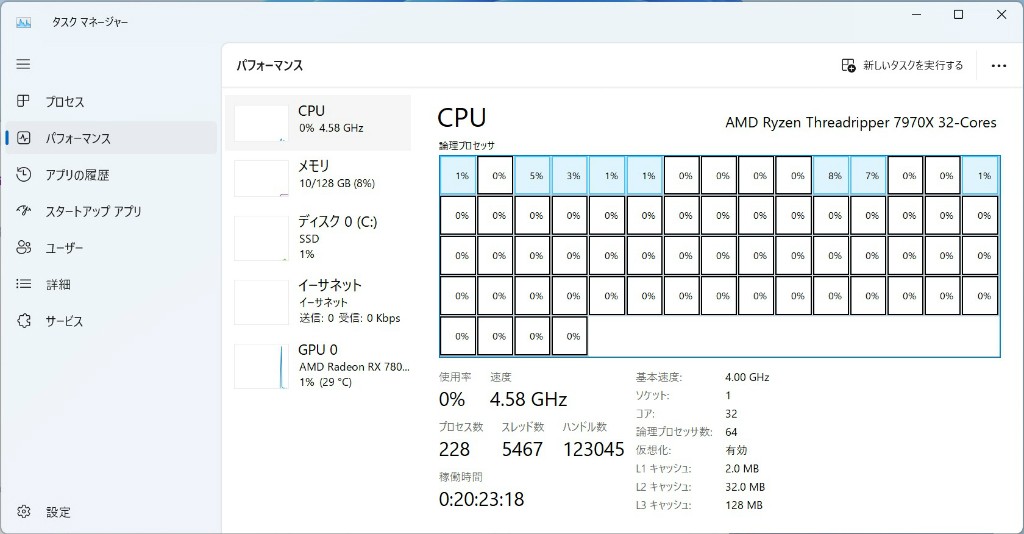
Task: Select the メモリ performance item
Action: point(318,177)
